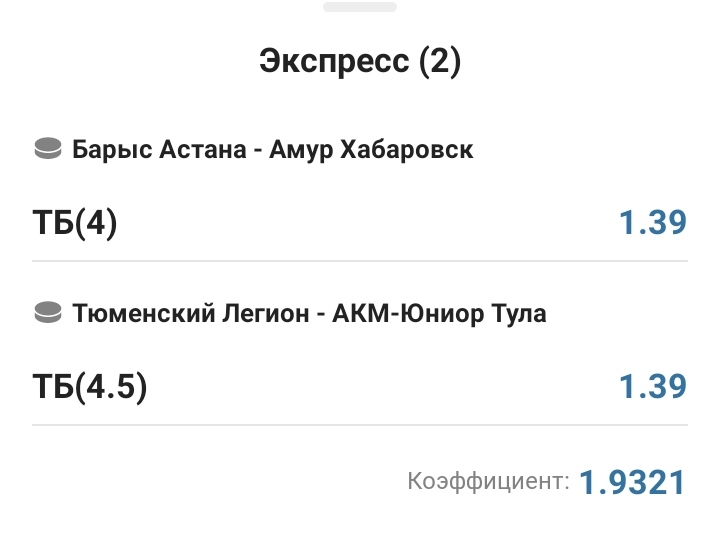Open the Барыс Астана team name
Screen dimensions: 720x546
(159, 150)
